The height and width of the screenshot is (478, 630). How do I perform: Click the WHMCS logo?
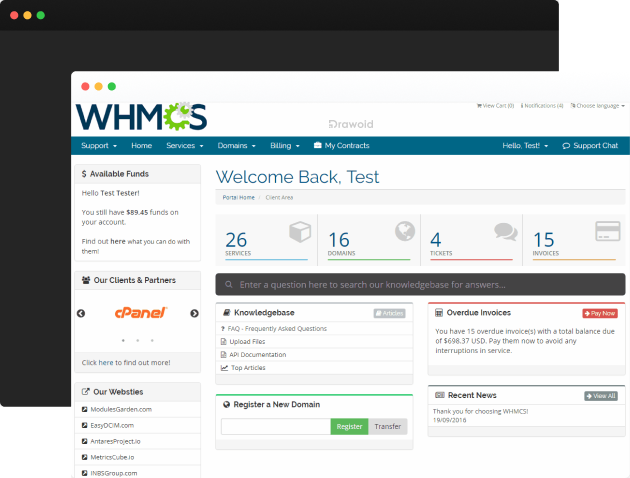[141, 117]
